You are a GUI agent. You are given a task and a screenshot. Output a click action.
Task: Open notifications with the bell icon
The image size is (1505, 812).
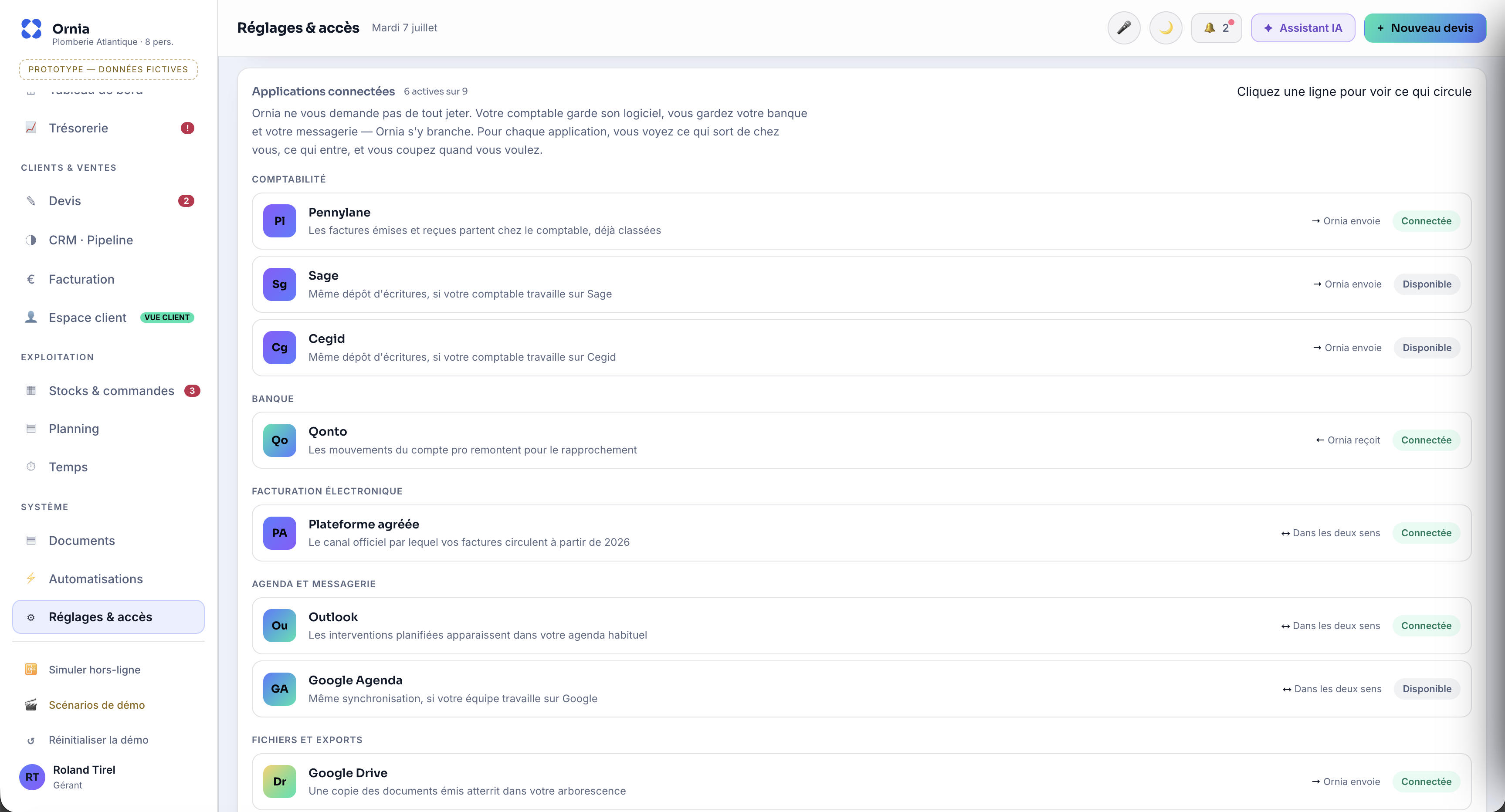coord(1217,28)
